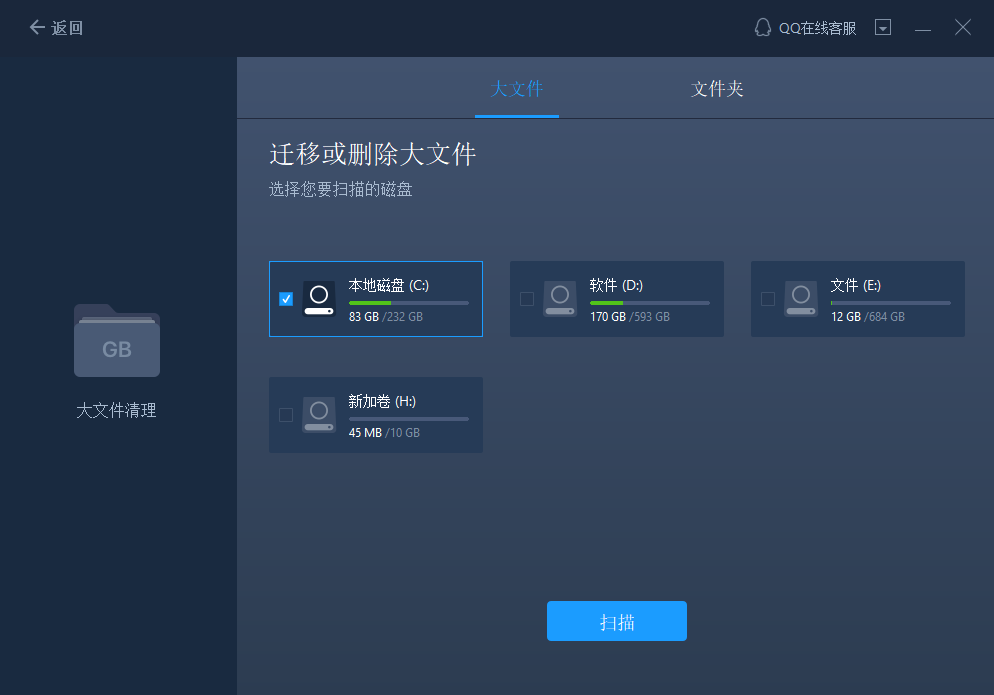Screen dimensions: 994x695
Task: Click the 新加卷 (H:) label
Action: pyautogui.click(x=382, y=401)
